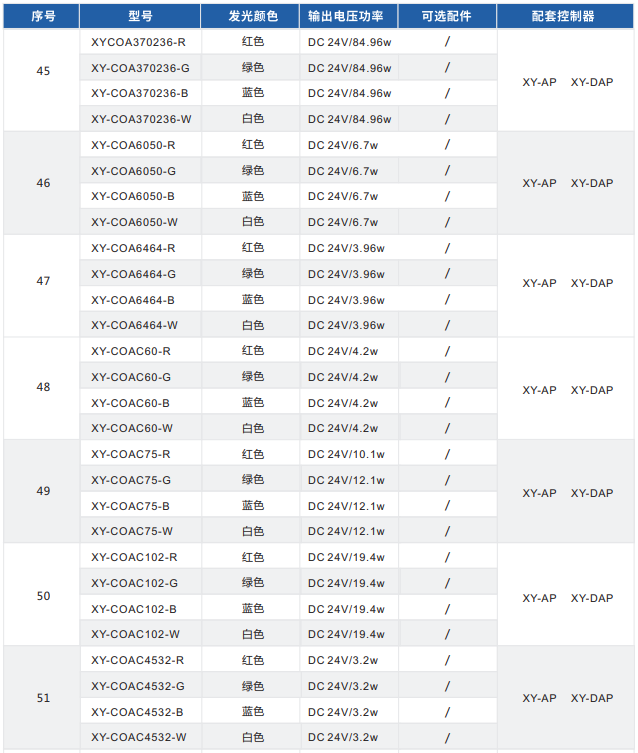Click XY-DAP controller in row 45
This screenshot has height=753, width=638.
pos(592,82)
